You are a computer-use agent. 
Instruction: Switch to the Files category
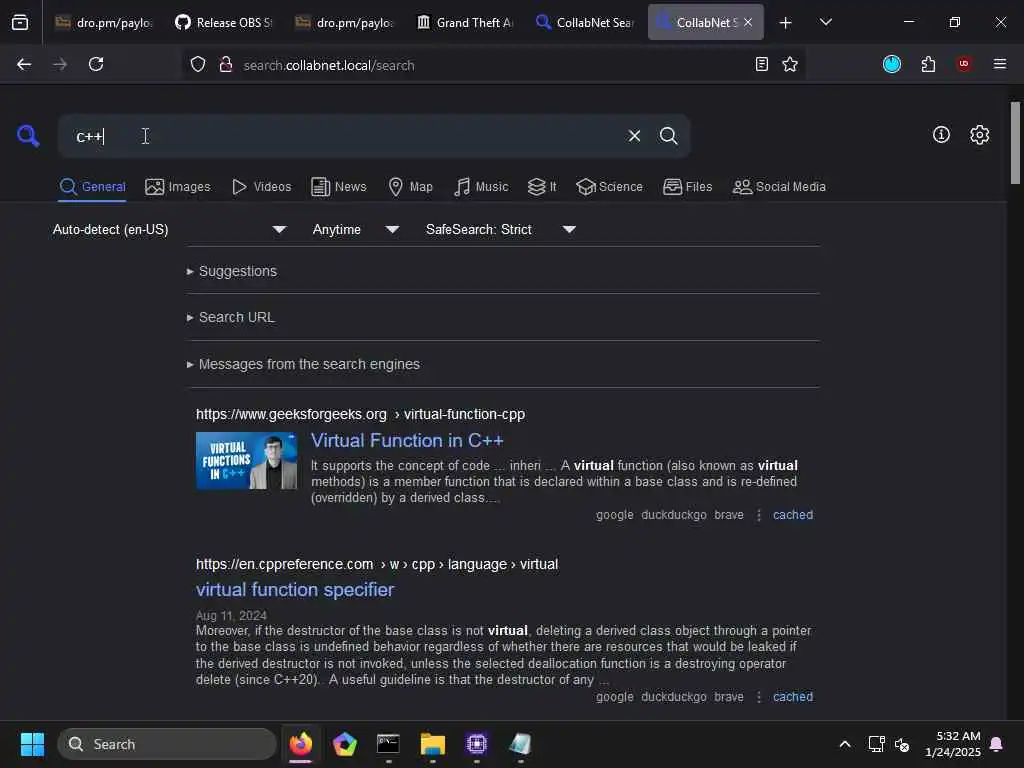pos(688,187)
